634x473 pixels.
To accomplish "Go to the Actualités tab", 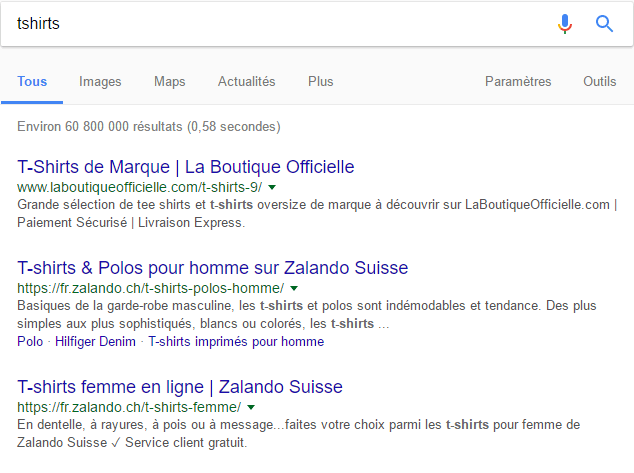I will pos(246,81).
